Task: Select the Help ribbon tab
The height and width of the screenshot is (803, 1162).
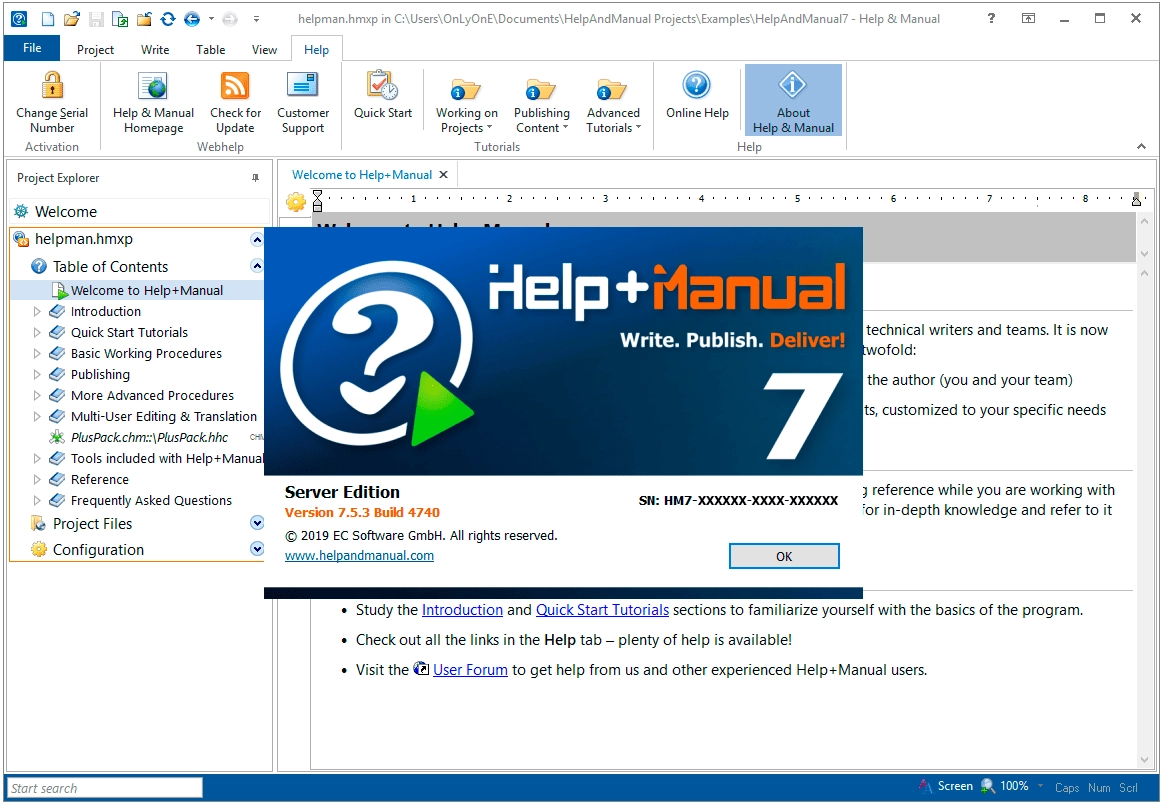Action: click(x=316, y=50)
